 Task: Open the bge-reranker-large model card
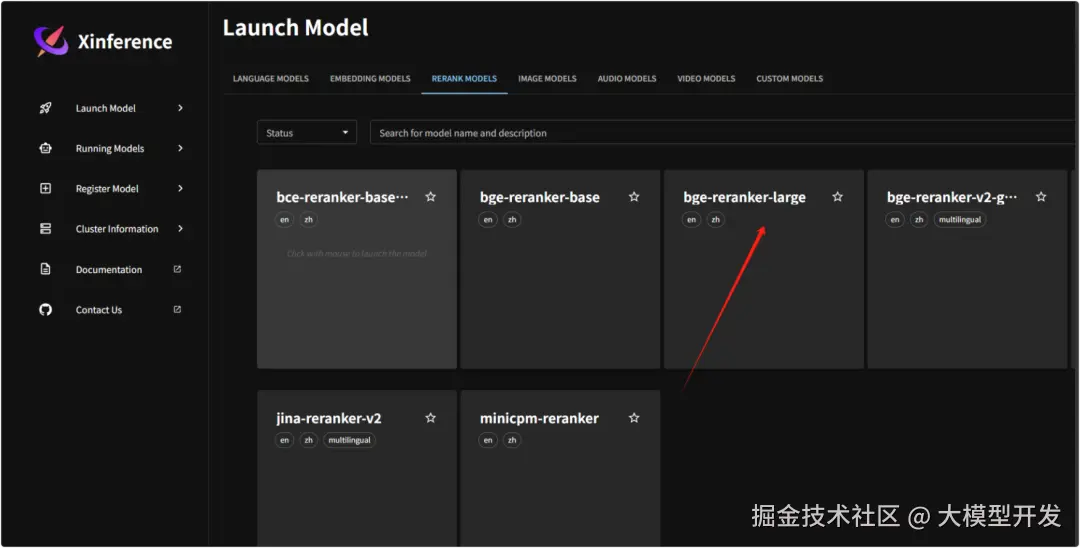(764, 269)
